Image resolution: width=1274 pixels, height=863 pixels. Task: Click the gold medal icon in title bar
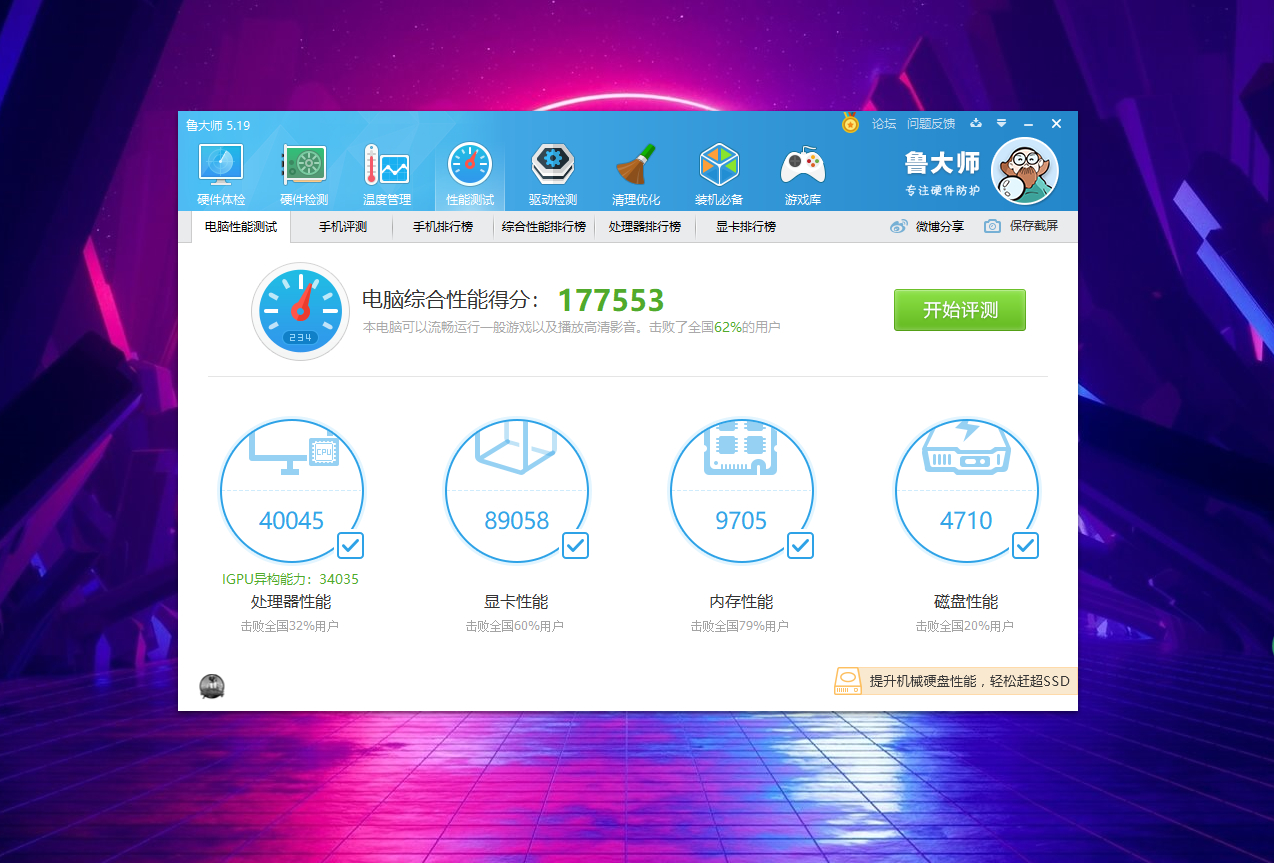click(x=850, y=123)
